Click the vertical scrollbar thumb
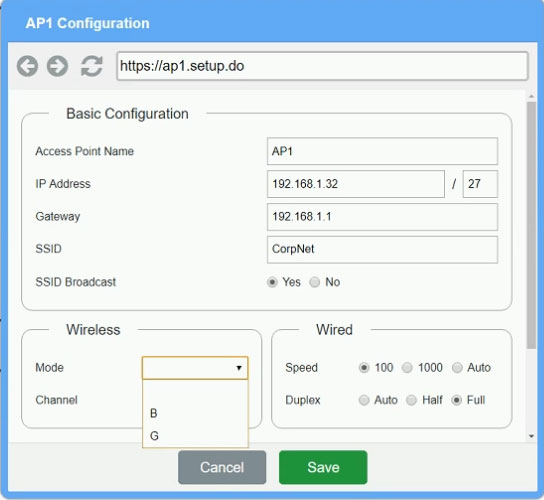This screenshot has height=500, width=544. pyautogui.click(x=532, y=225)
